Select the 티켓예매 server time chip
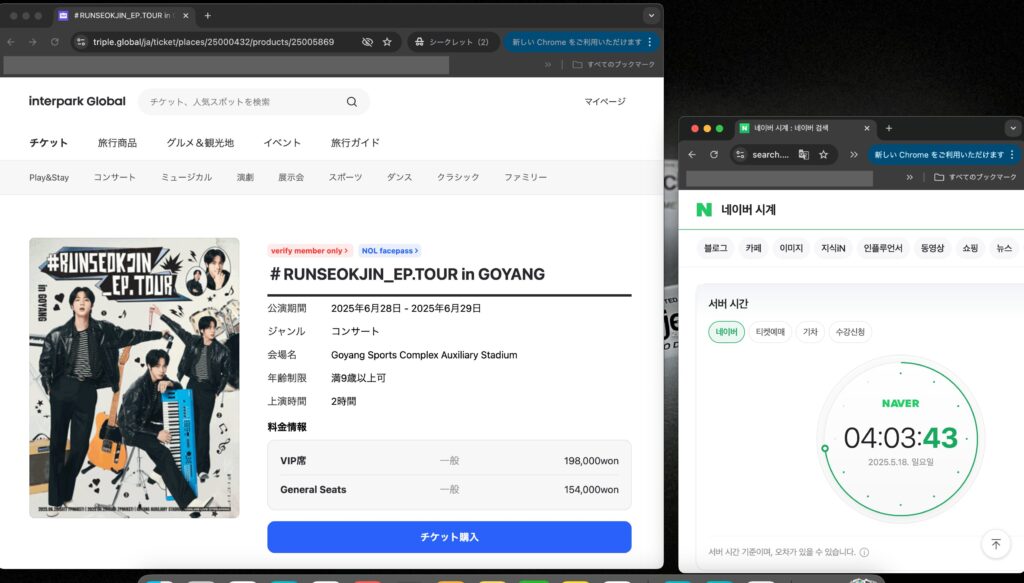Screen dimensions: 1024x583 (770, 332)
